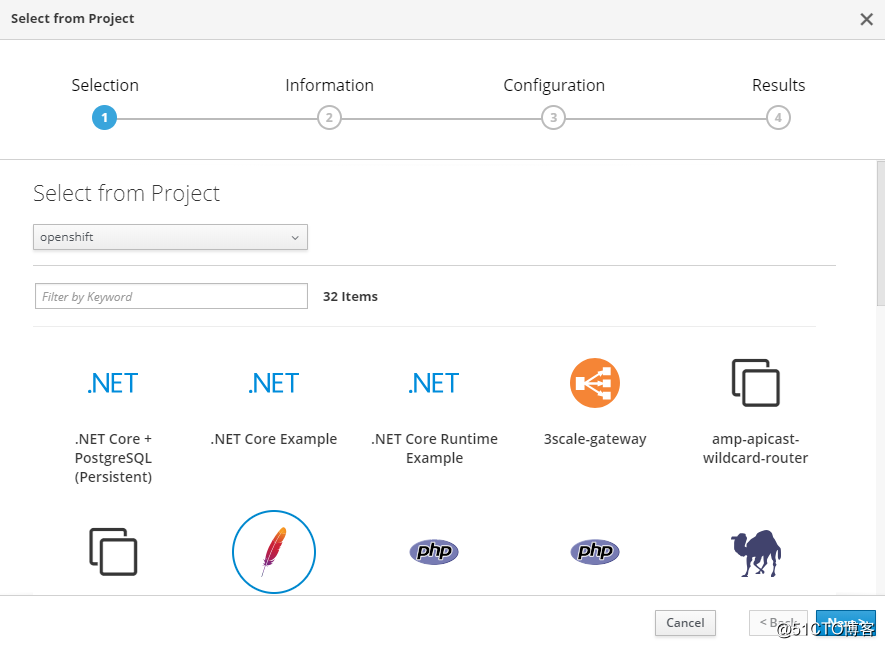The height and width of the screenshot is (648, 885).
Task: Go to wizard step 1 Selection
Action: pyautogui.click(x=104, y=118)
